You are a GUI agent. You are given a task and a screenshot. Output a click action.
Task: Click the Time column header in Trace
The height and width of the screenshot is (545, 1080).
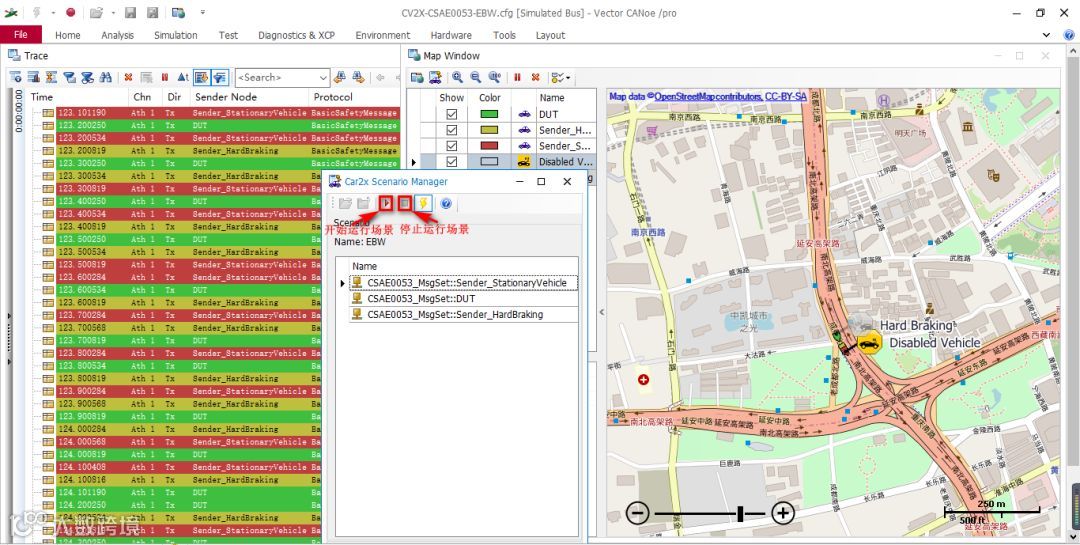42,97
